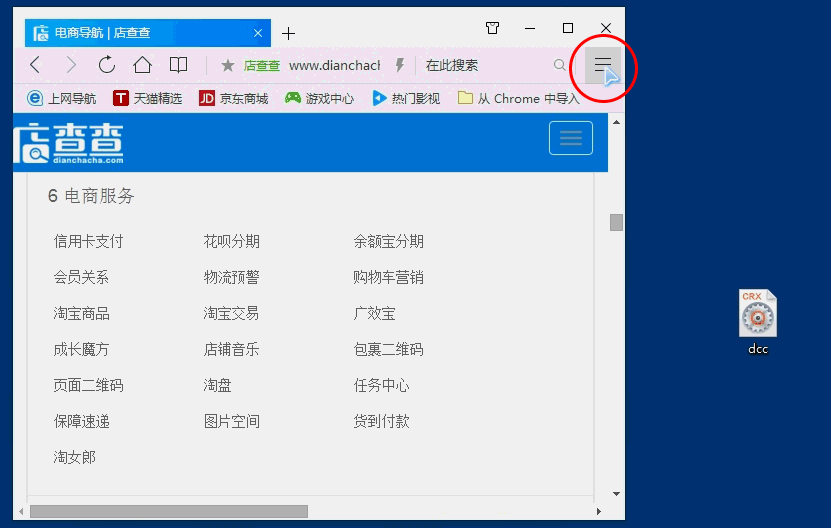
Task: Click the 店查查 green site name label
Action: point(262,66)
